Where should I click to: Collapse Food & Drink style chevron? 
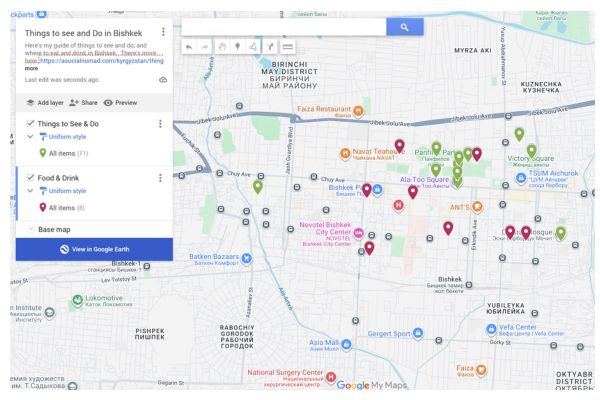click(x=30, y=191)
